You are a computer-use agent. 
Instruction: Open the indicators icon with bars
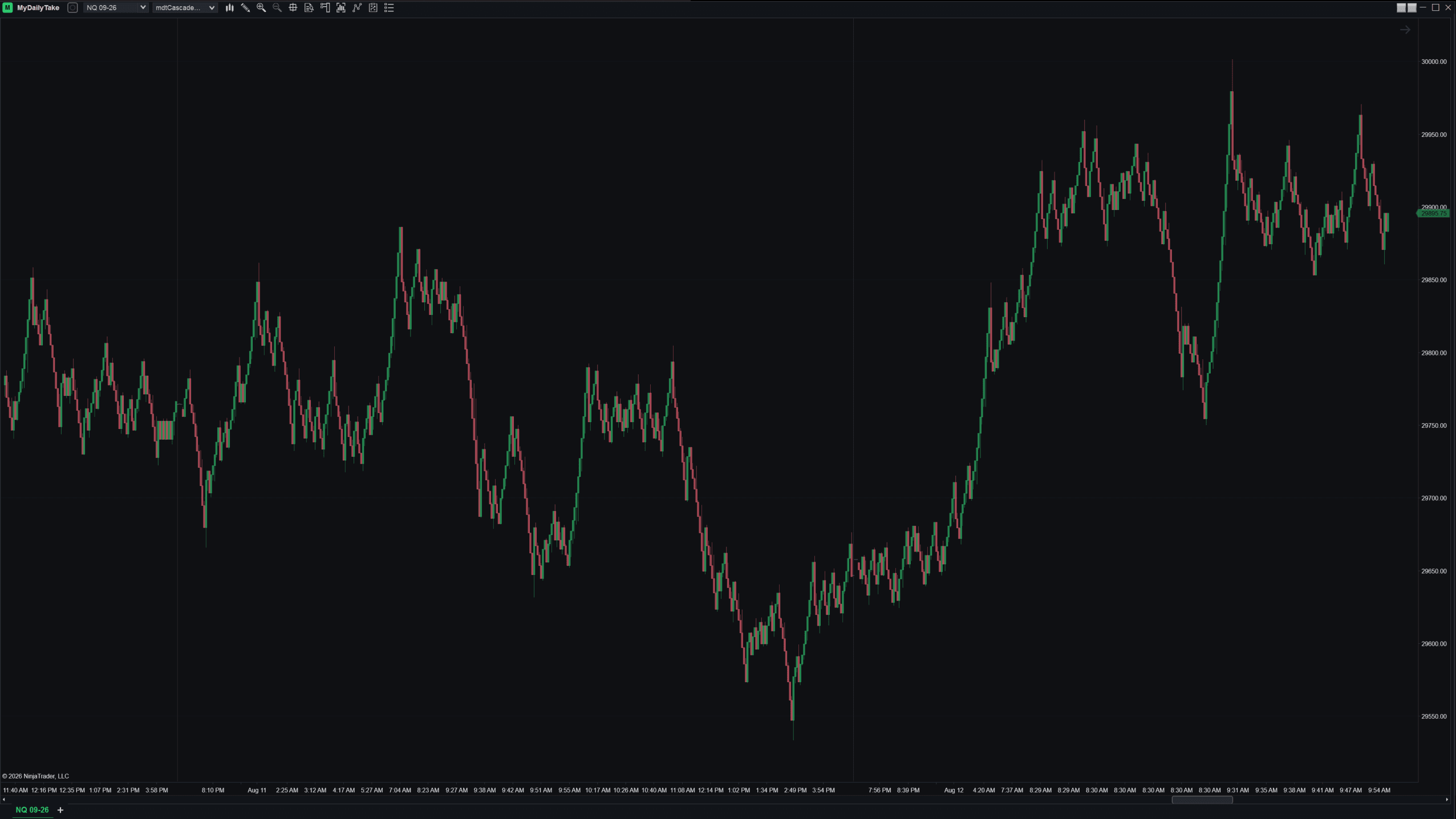coord(341,7)
